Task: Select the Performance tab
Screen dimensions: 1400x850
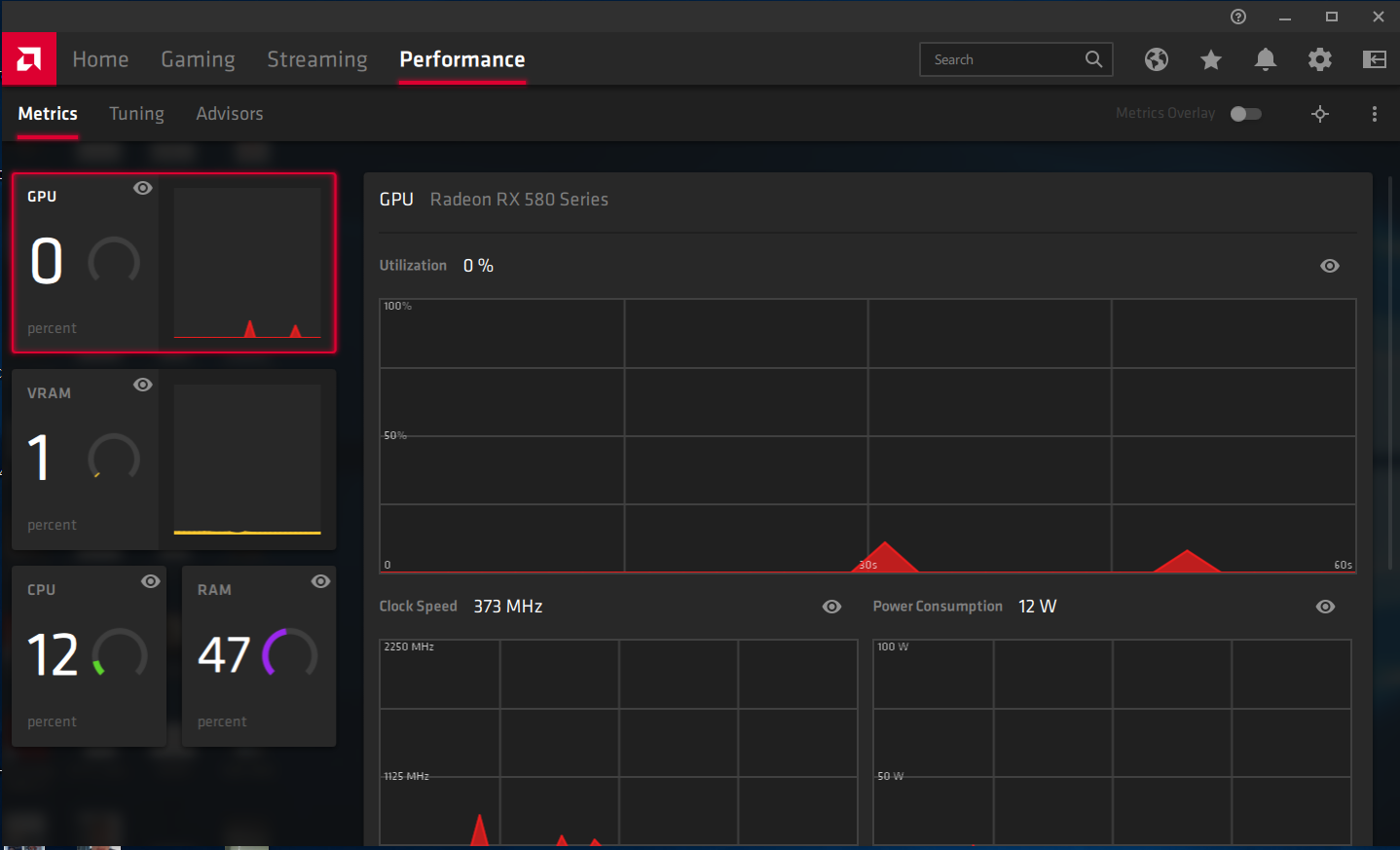Action: point(462,59)
